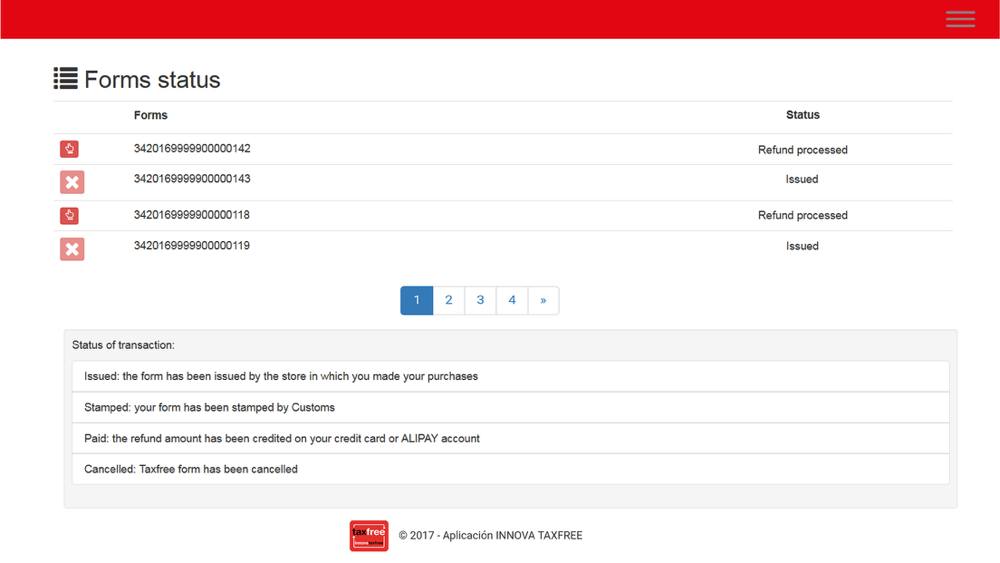Go to page 3 of forms
Image resolution: width=1000 pixels, height=563 pixels.
(480, 300)
